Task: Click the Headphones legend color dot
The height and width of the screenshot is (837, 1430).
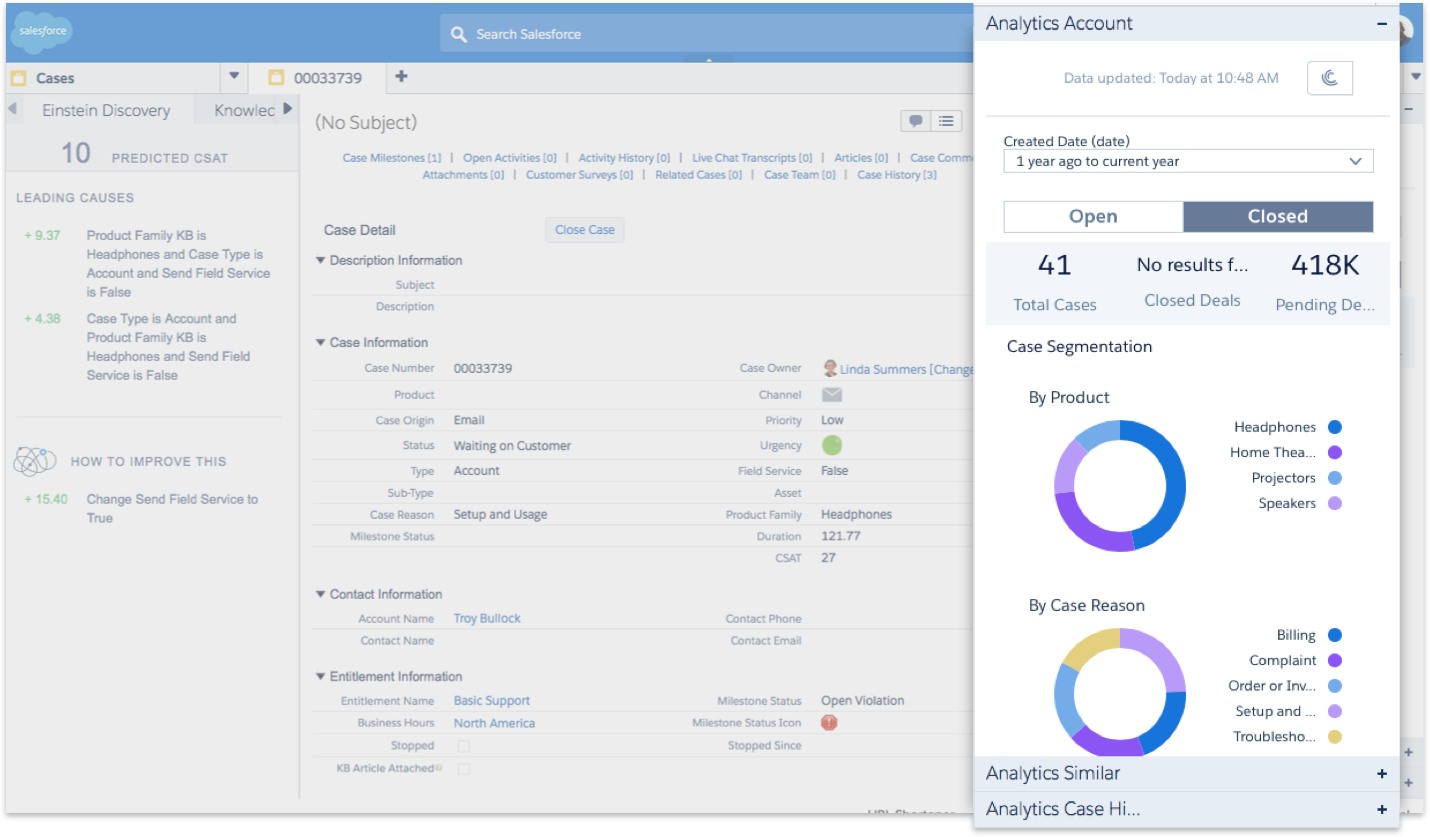Action: (1334, 427)
